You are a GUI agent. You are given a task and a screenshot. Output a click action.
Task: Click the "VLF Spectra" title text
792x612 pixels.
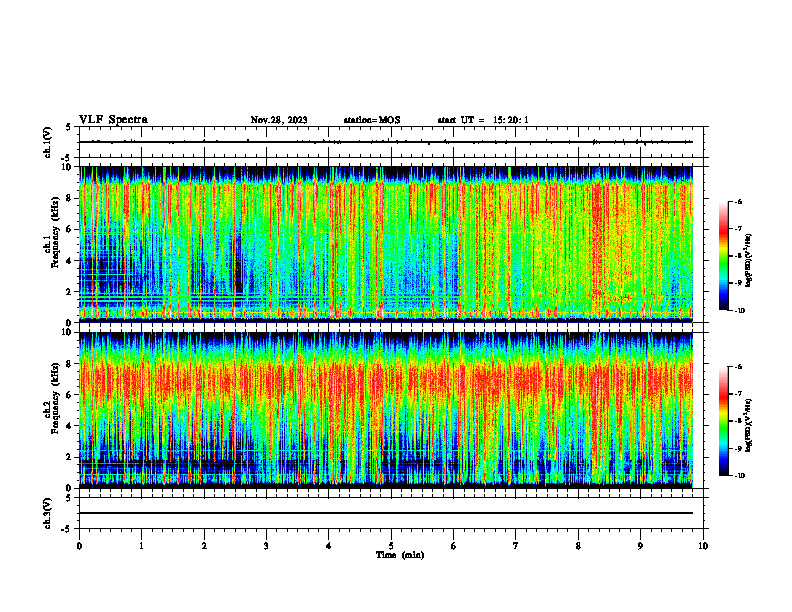(113, 120)
